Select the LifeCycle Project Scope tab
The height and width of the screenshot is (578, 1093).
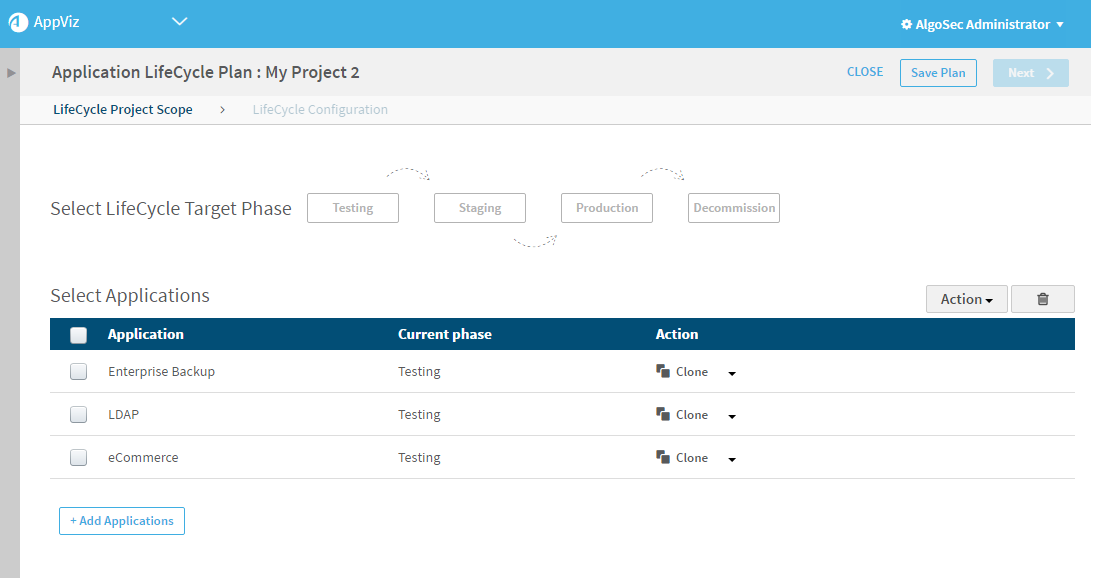coord(123,110)
